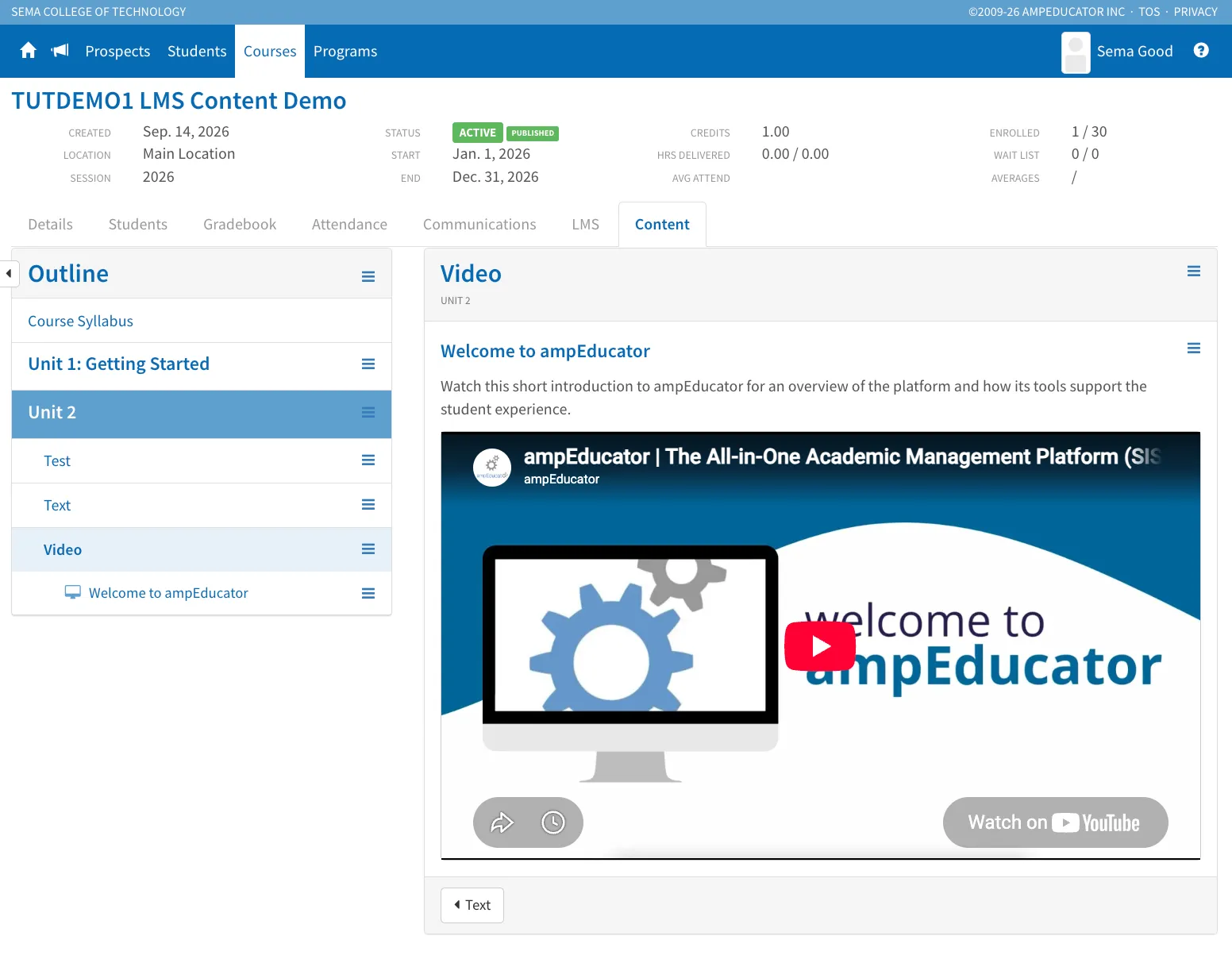
Task: Open the Test outline item
Action: (57, 460)
